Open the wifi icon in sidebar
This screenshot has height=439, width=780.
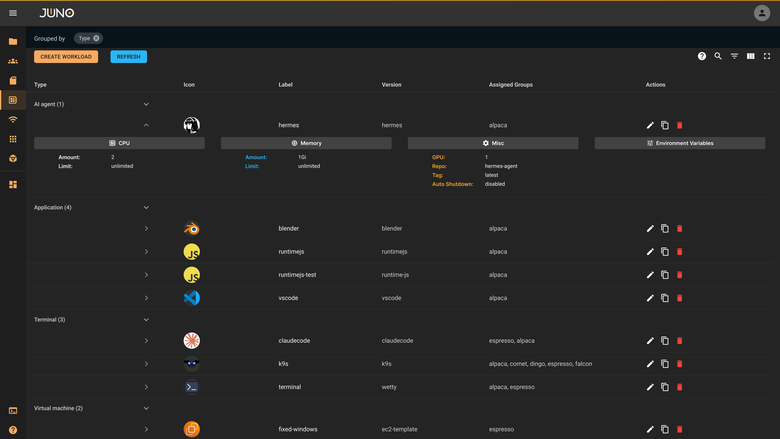(13, 119)
